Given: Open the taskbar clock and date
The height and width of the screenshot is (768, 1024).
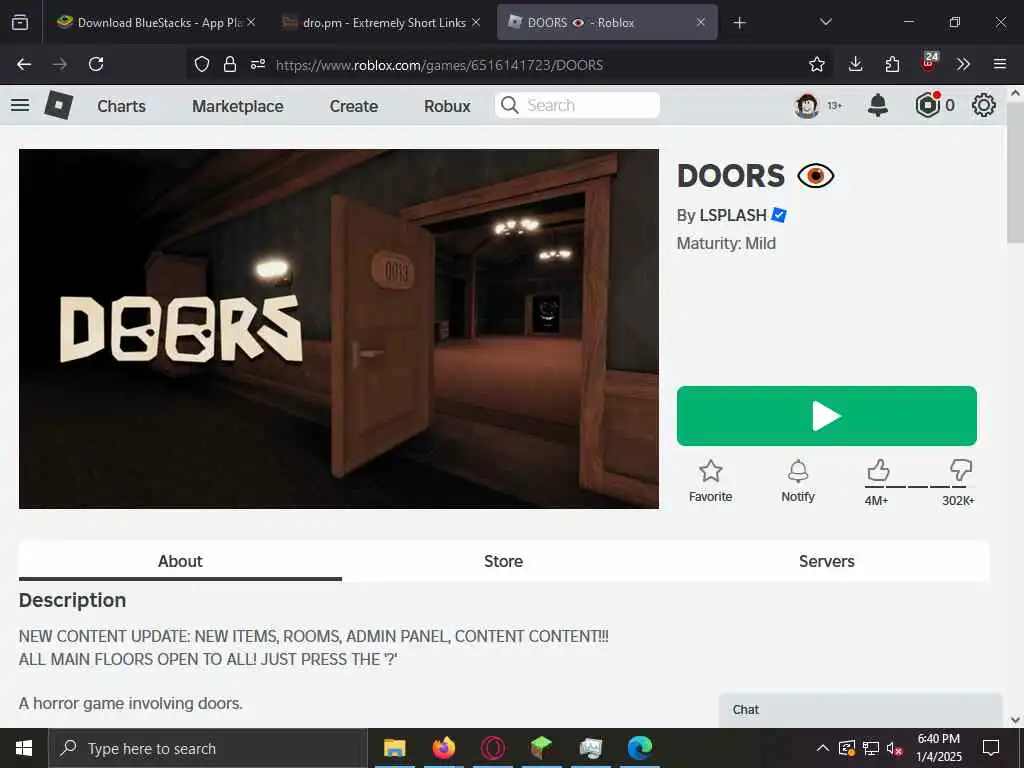Looking at the screenshot, I should pyautogui.click(x=938, y=748).
